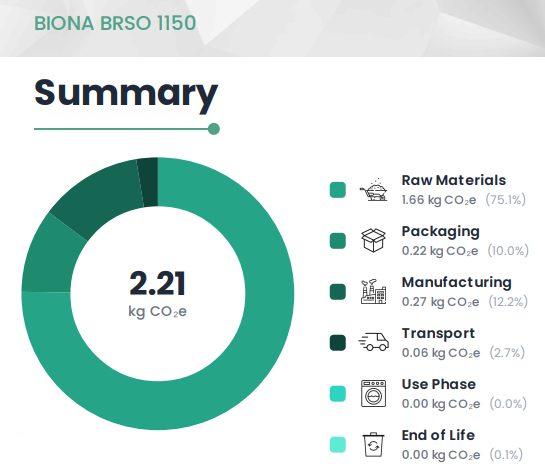Click the '1.66 kg CO₂e' value

439,200
